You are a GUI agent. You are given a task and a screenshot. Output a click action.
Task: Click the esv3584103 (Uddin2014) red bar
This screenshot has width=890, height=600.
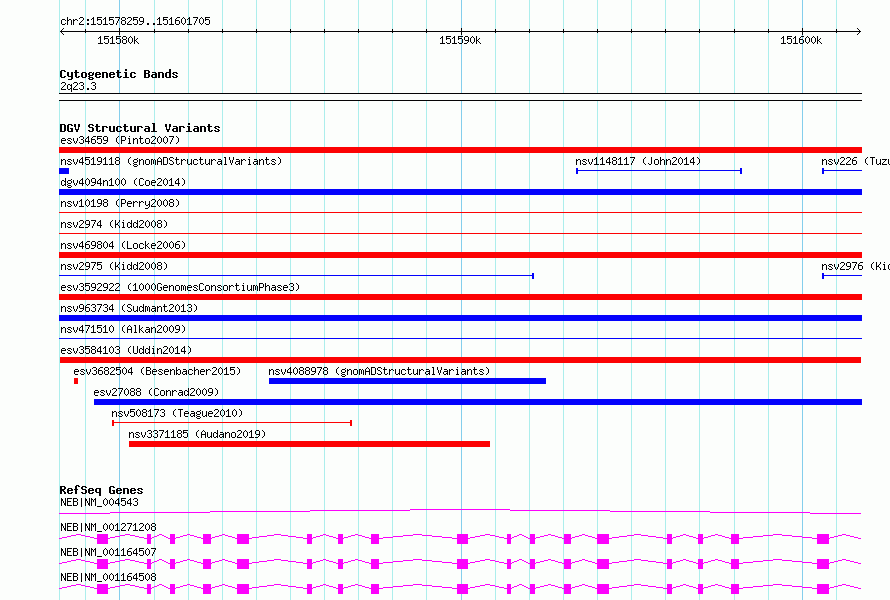click(460, 360)
